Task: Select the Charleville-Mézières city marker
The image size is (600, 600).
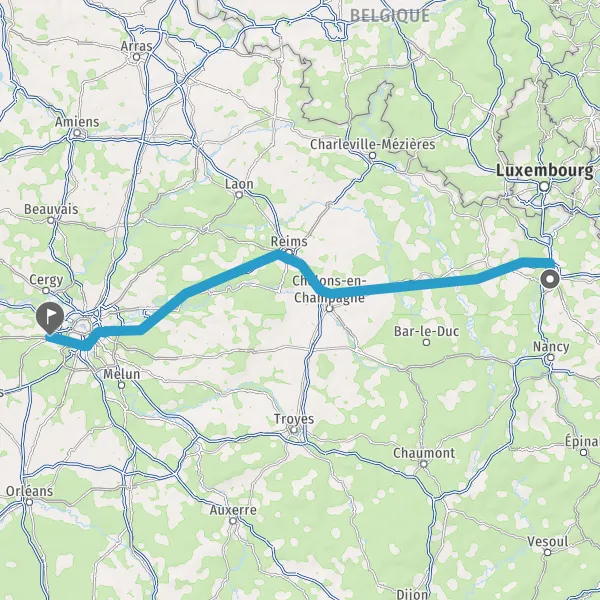Action: tap(373, 156)
